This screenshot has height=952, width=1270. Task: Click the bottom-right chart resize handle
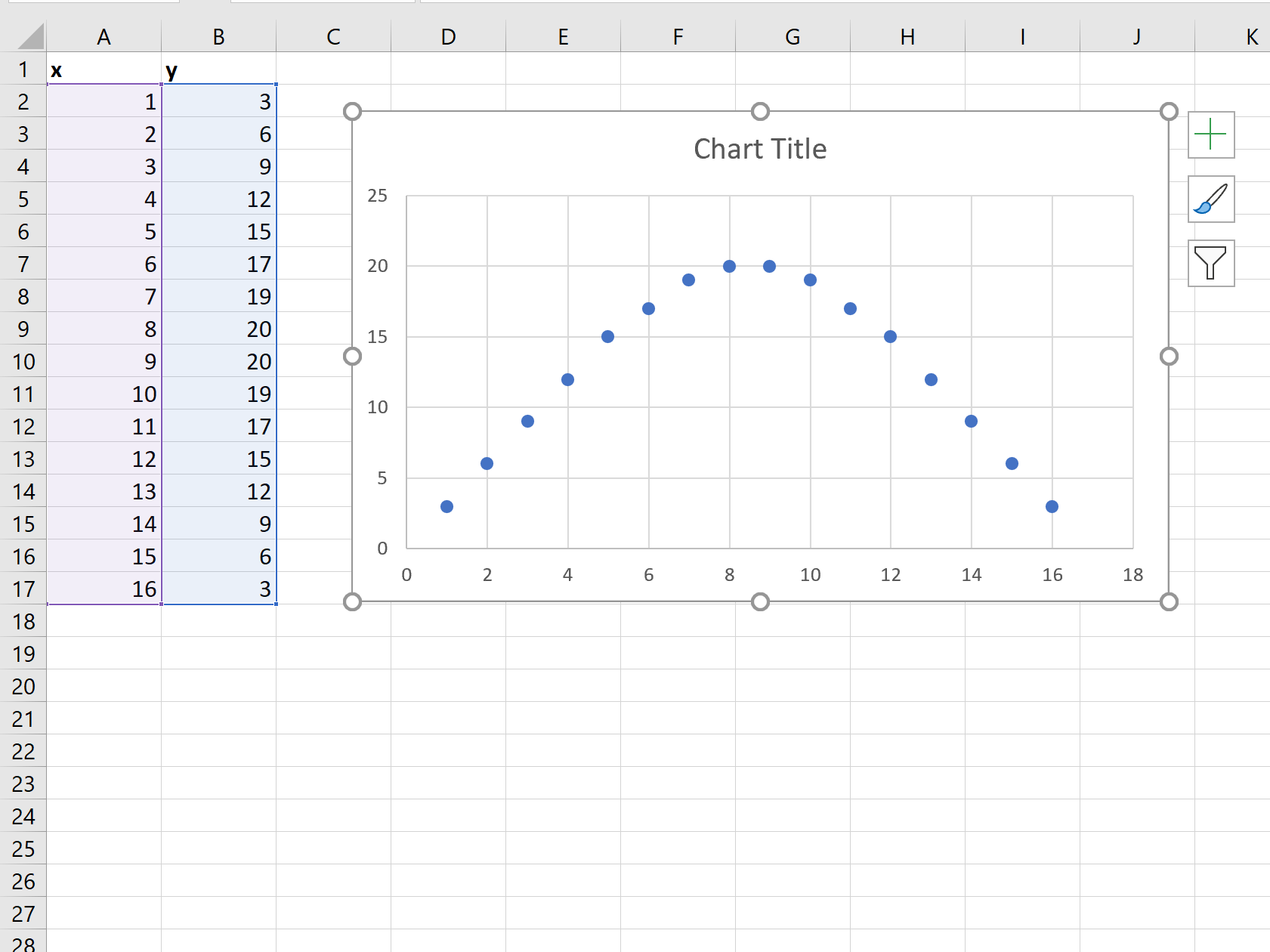(x=1169, y=601)
